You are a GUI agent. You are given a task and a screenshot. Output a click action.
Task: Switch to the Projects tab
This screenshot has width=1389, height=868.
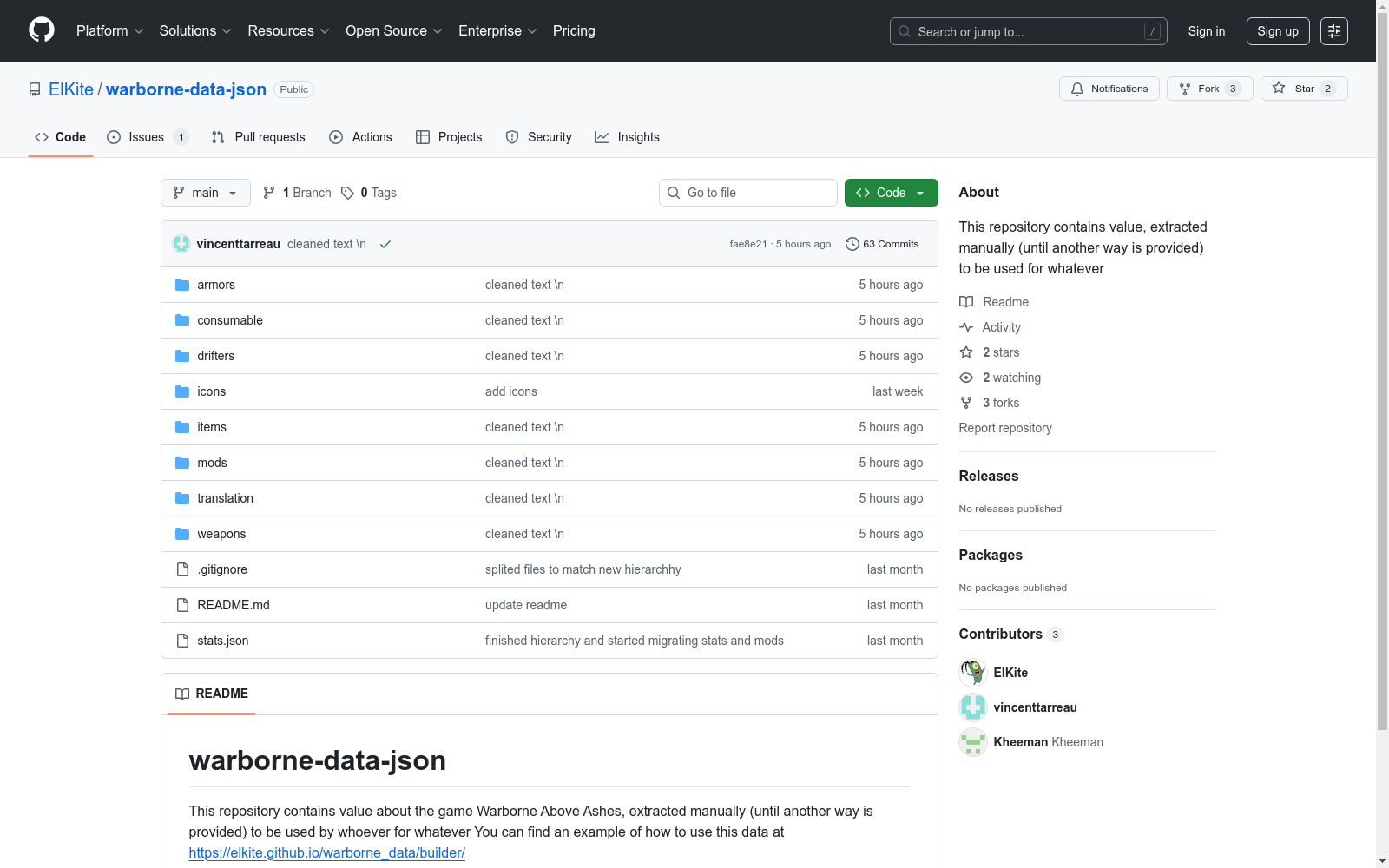click(449, 137)
